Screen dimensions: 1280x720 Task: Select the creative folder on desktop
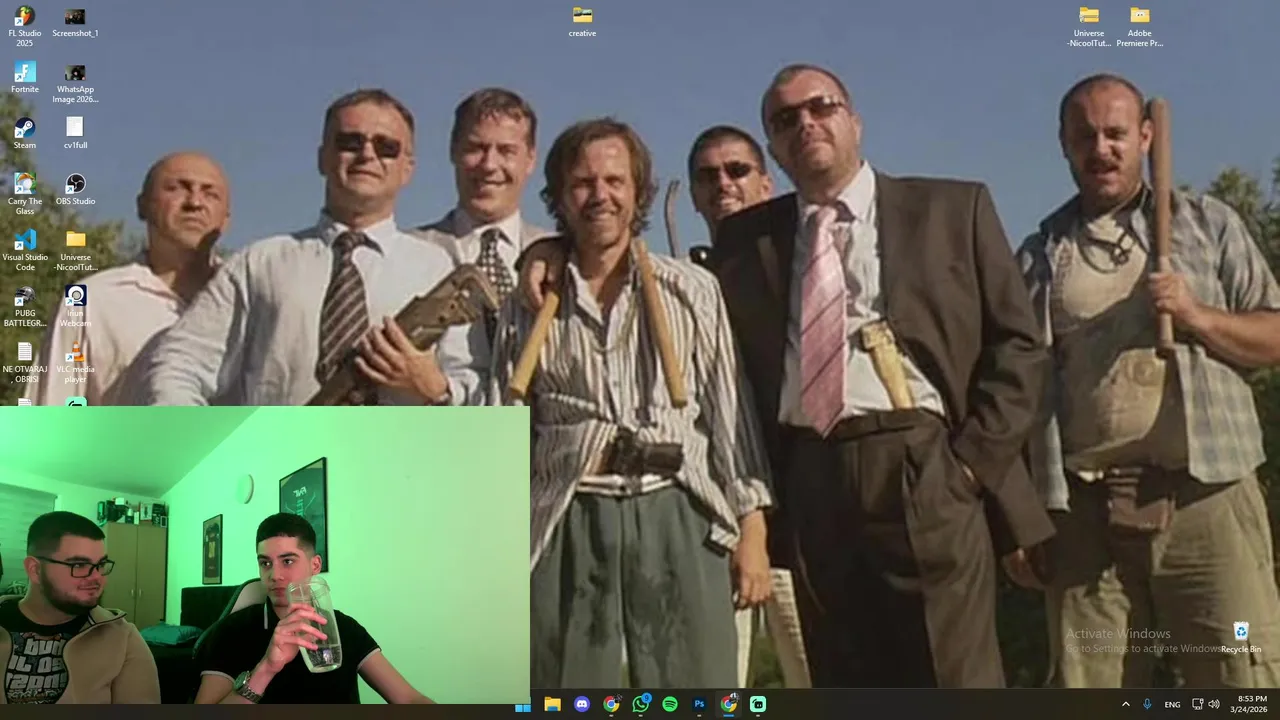tap(582, 23)
